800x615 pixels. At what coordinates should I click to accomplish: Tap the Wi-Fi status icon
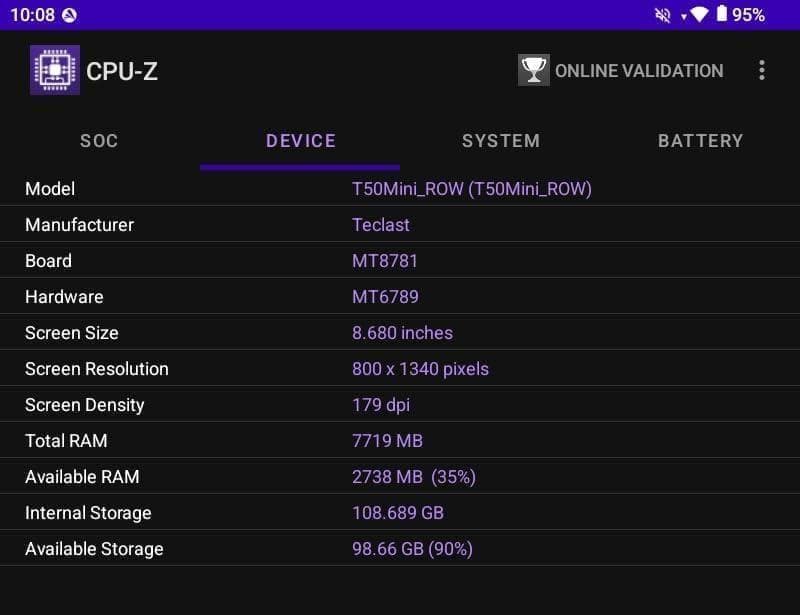coord(699,15)
